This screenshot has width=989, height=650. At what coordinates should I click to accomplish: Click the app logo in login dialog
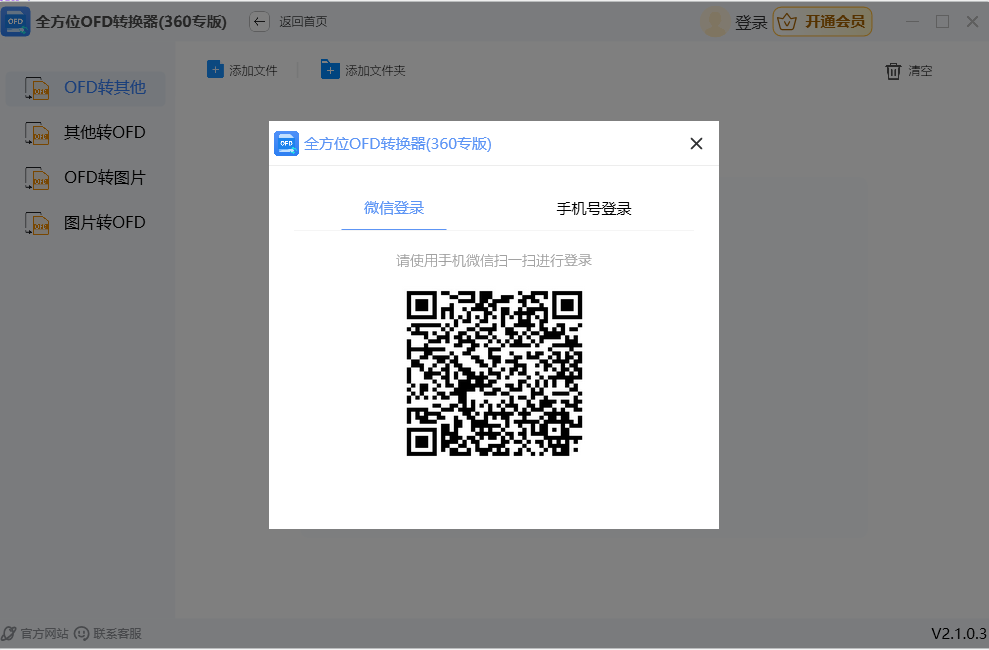pos(286,144)
